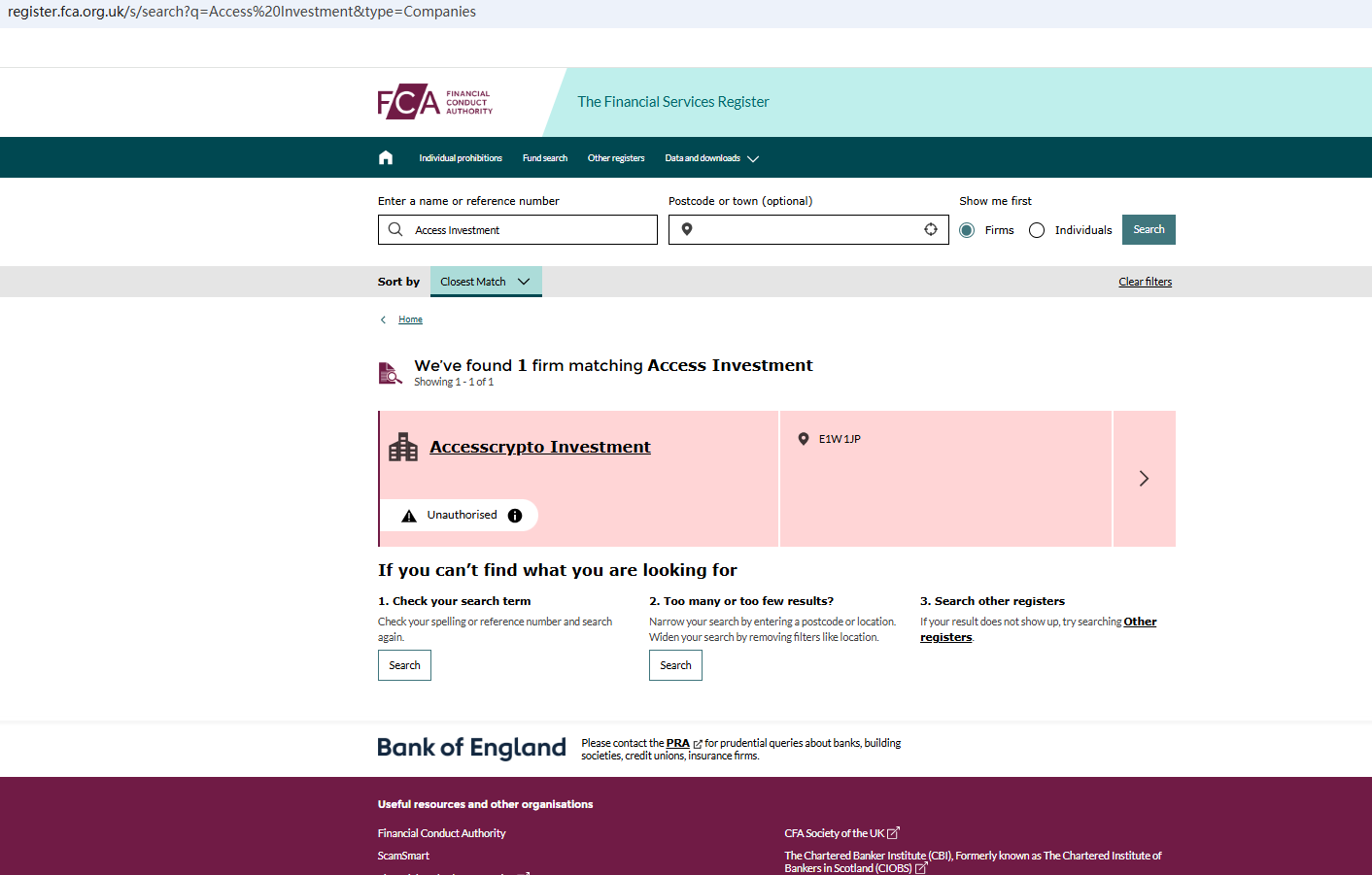Follow the Other registers link in step 3
Screen dimensions: 1372x875
pos(1039,629)
